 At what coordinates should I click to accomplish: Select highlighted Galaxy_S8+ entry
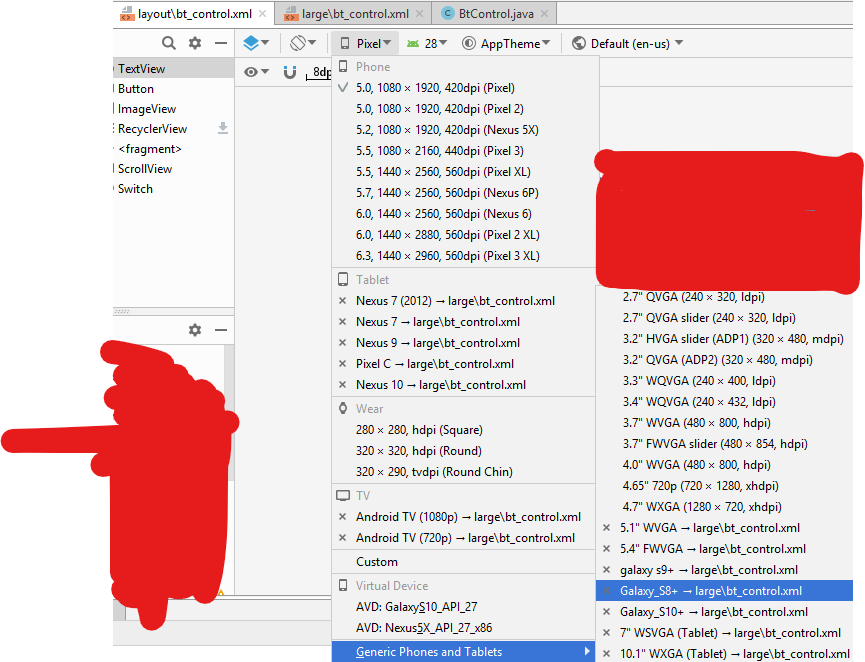(x=725, y=591)
